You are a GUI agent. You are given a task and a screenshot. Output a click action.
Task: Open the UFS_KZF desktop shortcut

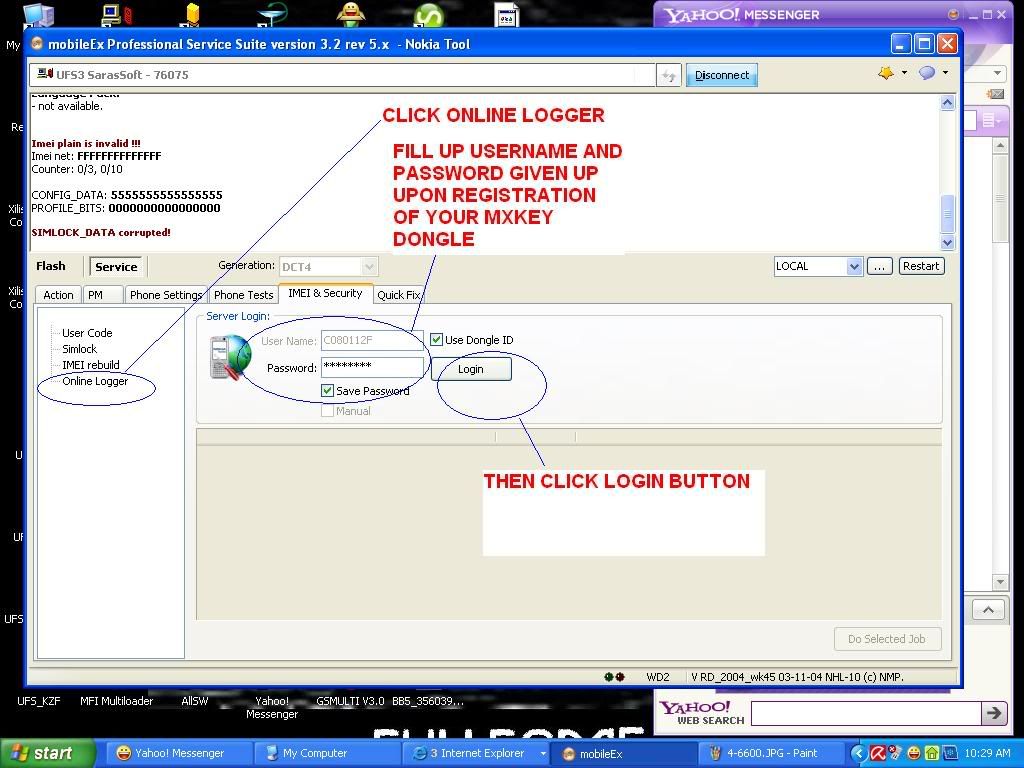click(39, 701)
